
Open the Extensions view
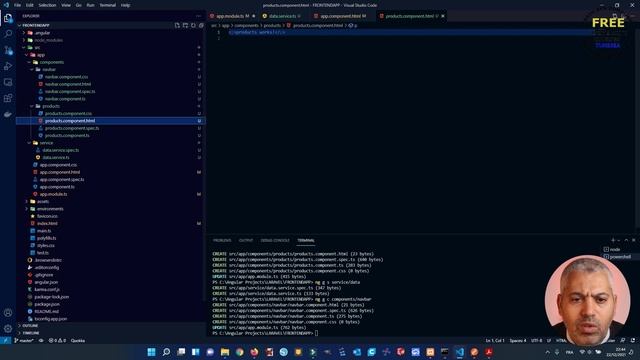[x=8, y=98]
